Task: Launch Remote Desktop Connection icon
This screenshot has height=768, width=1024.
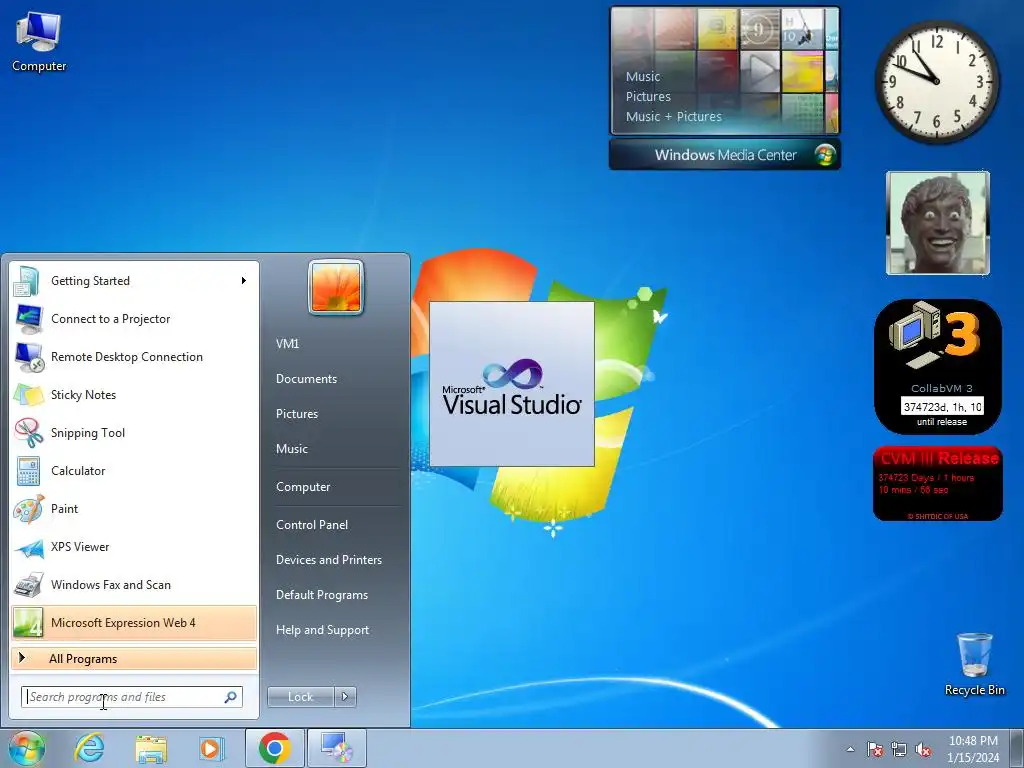Action: point(29,357)
